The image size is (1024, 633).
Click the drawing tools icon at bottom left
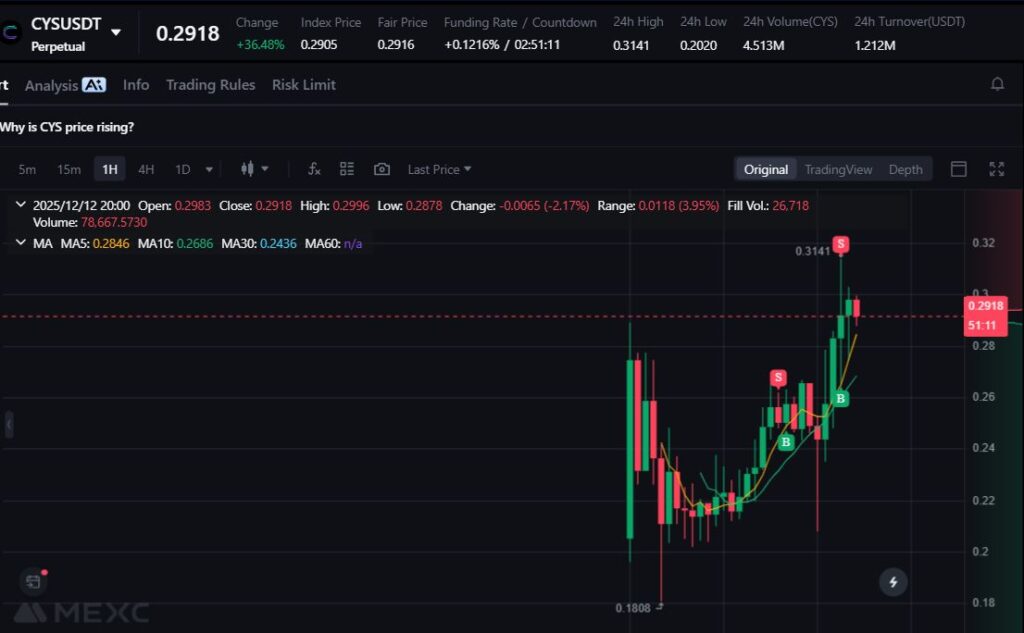click(x=34, y=580)
